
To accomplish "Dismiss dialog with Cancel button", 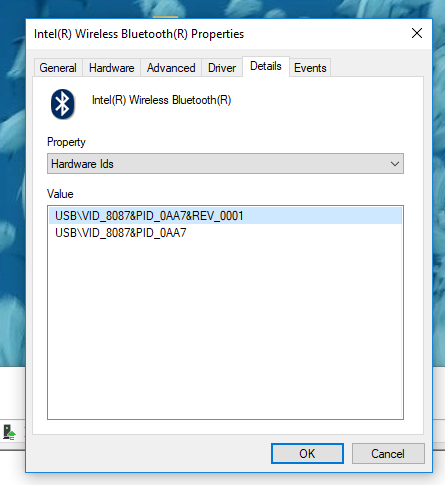I will point(388,453).
